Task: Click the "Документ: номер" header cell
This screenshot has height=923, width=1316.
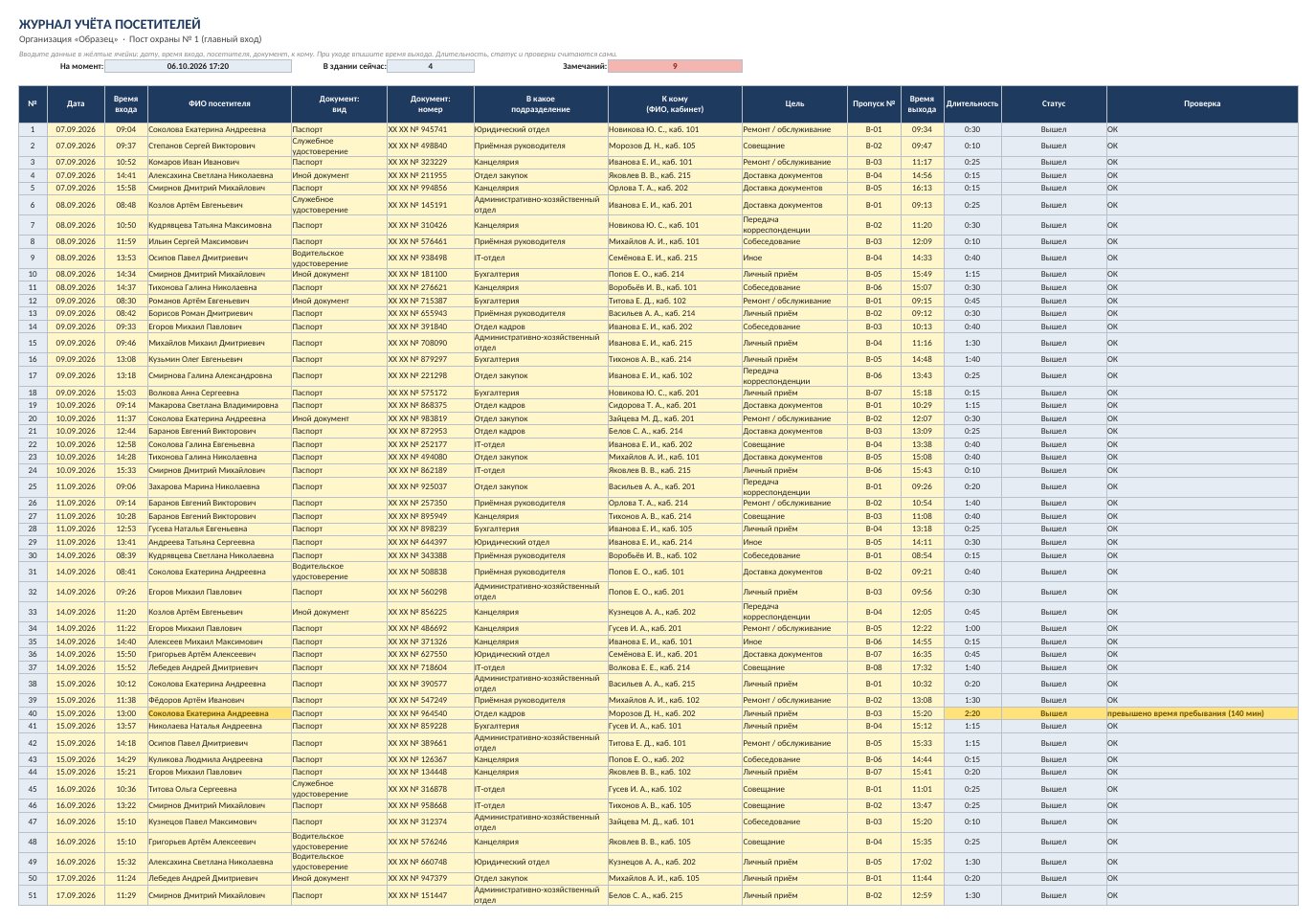Action: pyautogui.click(x=431, y=103)
